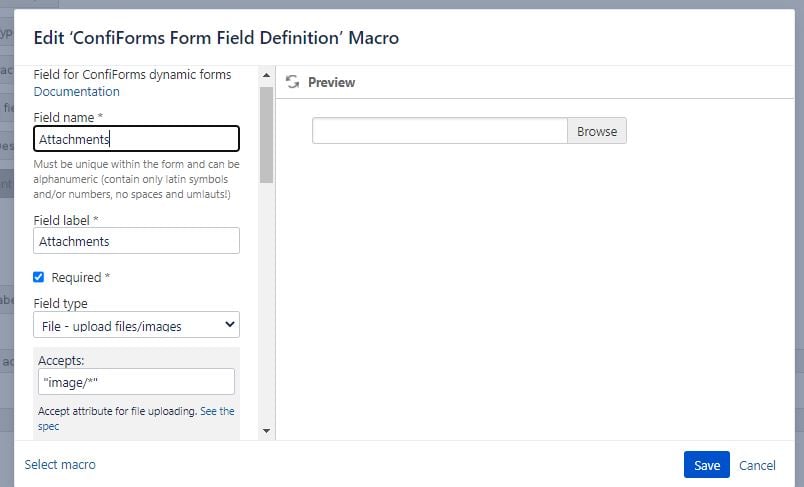Click the 'Accept attribute for file uploading' text
Screen dimensions: 804x487
[x=117, y=411]
